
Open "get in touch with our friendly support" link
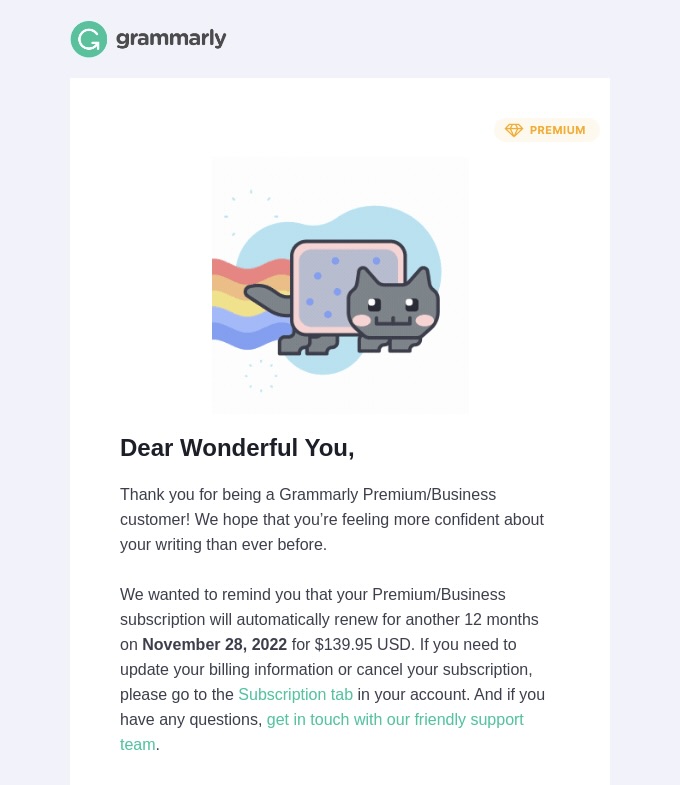pyautogui.click(x=395, y=719)
